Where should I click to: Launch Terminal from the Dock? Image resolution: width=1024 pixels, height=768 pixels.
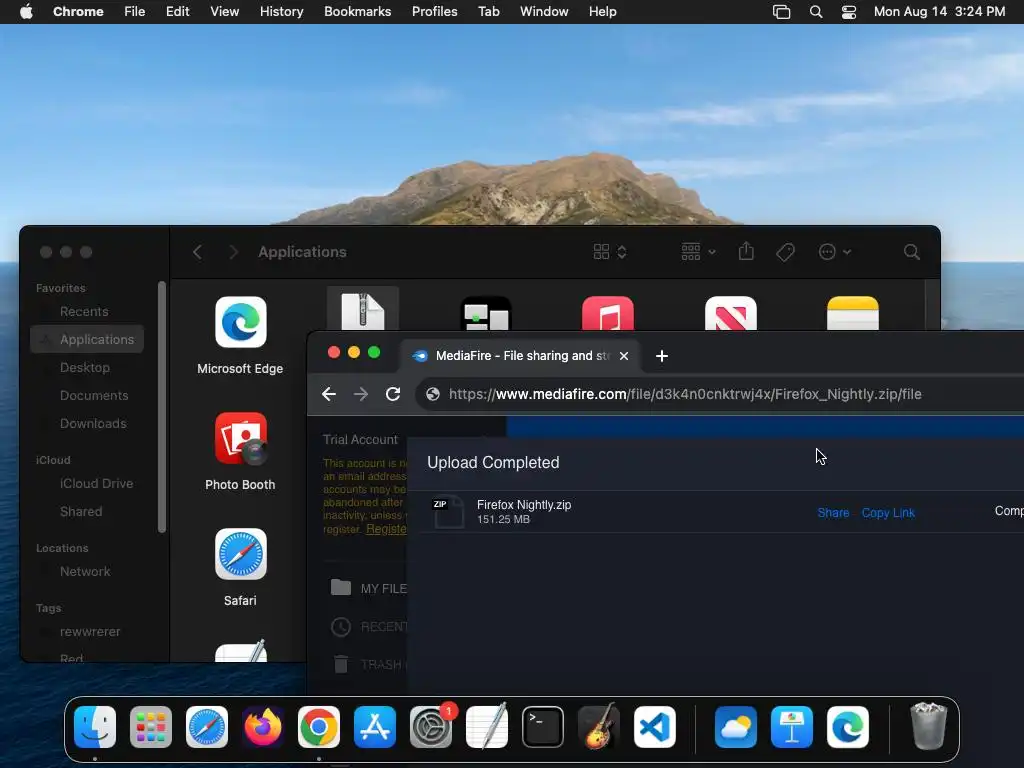pos(543,727)
